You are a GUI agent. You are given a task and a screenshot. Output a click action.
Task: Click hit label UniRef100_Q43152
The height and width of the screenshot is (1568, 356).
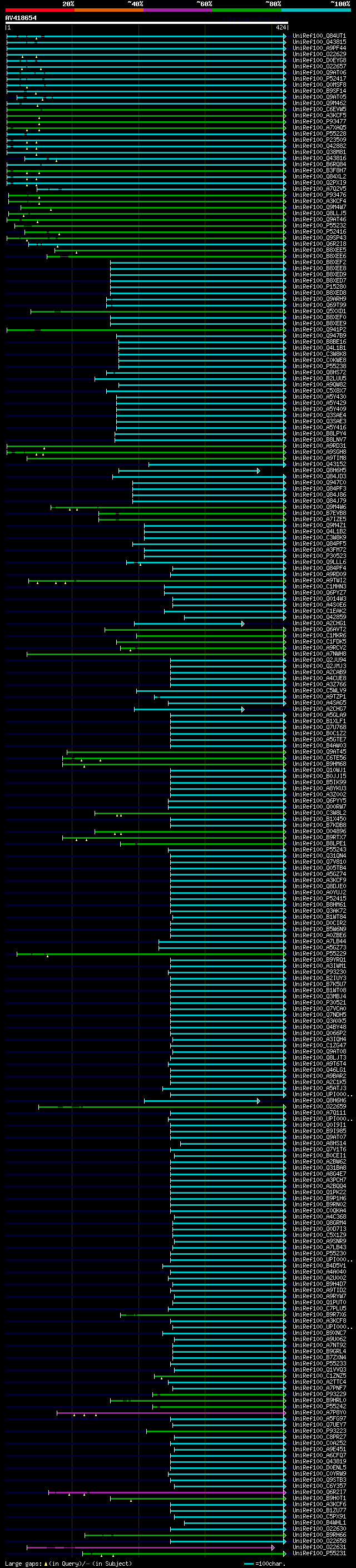[319, 464]
